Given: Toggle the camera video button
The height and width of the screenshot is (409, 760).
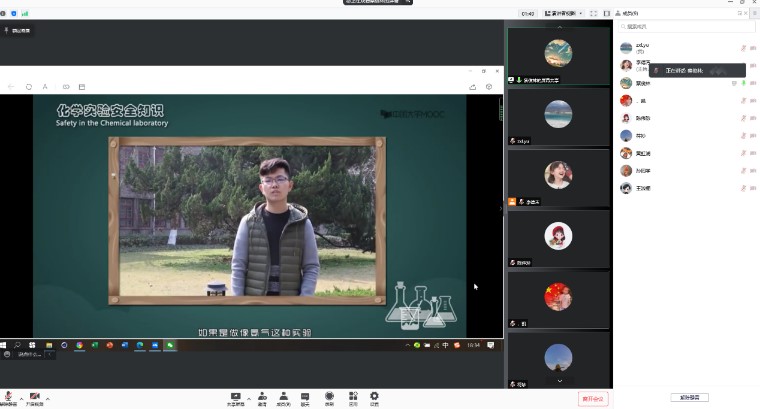Looking at the screenshot, I should (34, 399).
